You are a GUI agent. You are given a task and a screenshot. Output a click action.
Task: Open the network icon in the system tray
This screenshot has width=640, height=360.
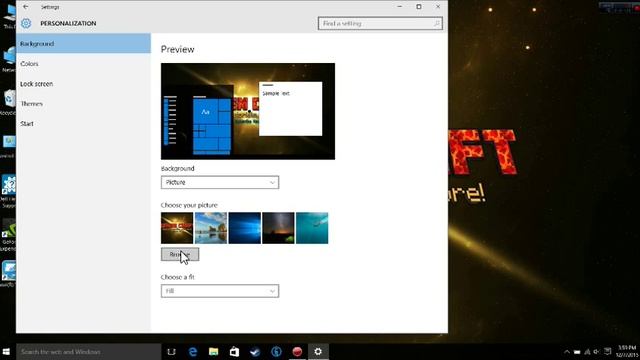(x=587, y=352)
